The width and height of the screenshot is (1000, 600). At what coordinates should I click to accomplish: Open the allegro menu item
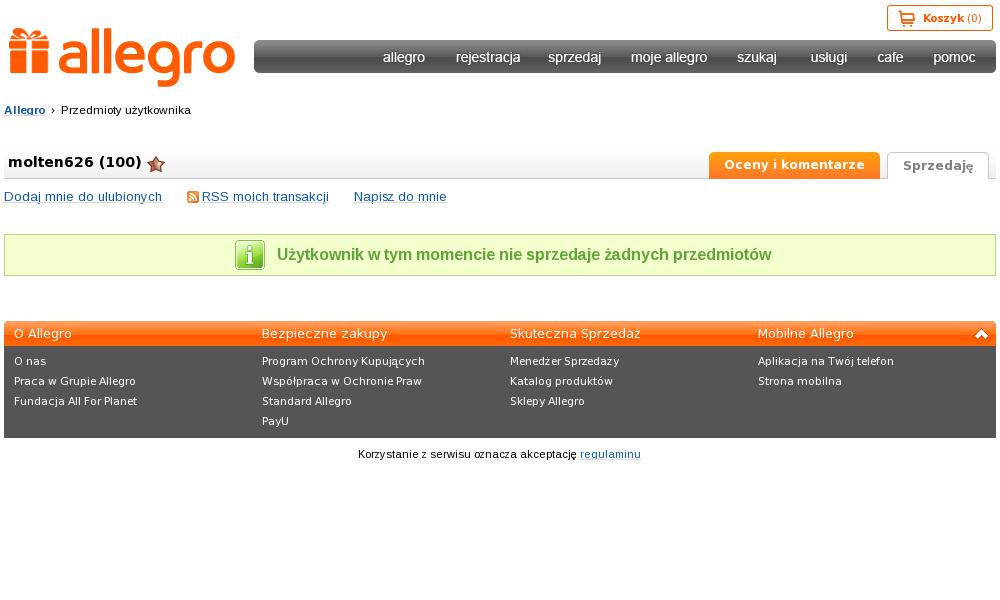[x=404, y=57]
